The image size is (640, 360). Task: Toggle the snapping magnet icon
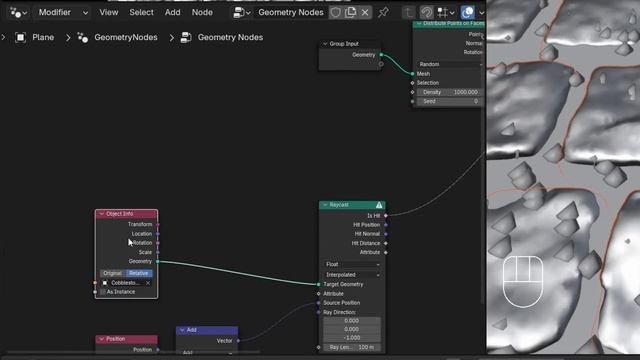pos(426,13)
